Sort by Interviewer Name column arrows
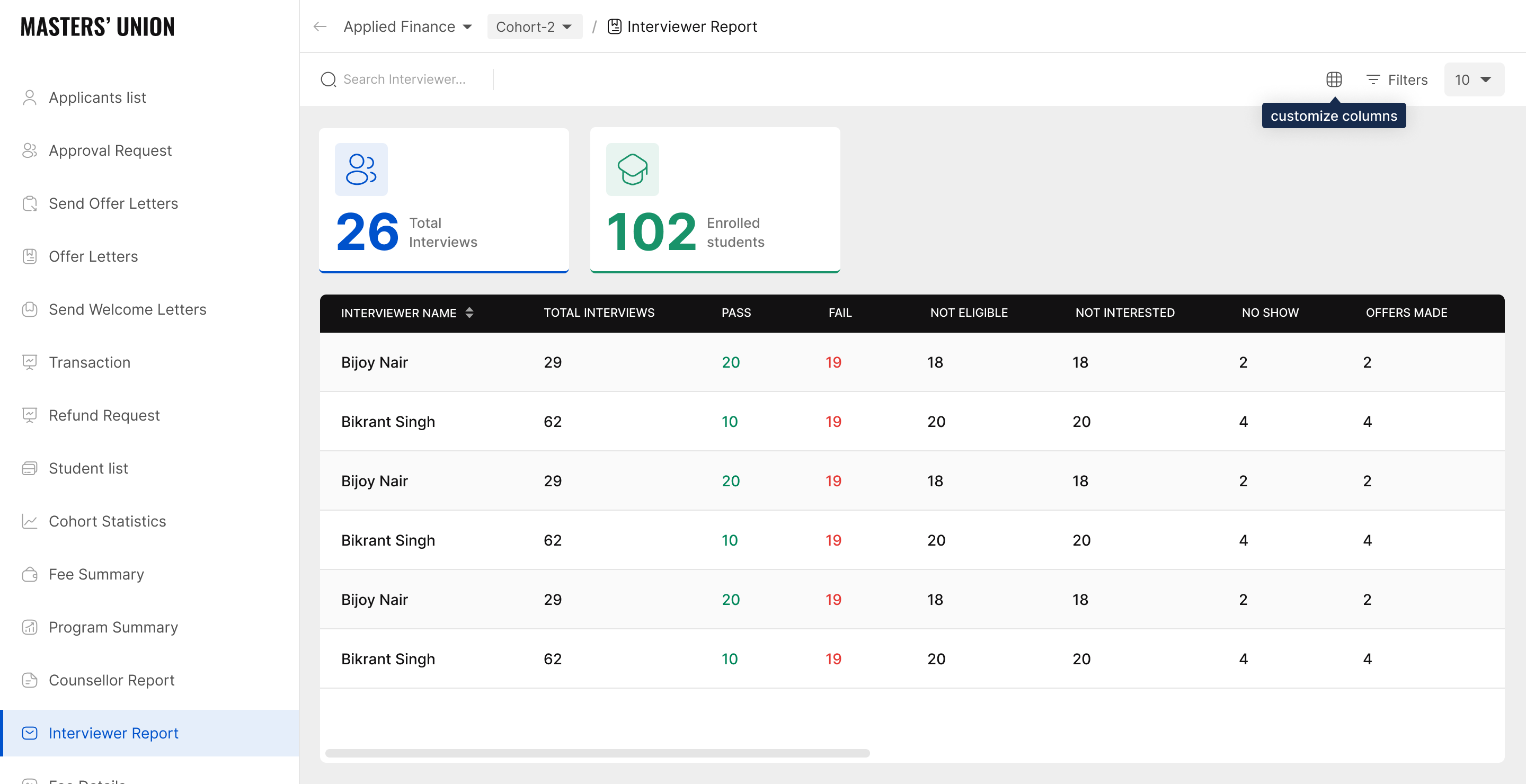 tap(469, 313)
